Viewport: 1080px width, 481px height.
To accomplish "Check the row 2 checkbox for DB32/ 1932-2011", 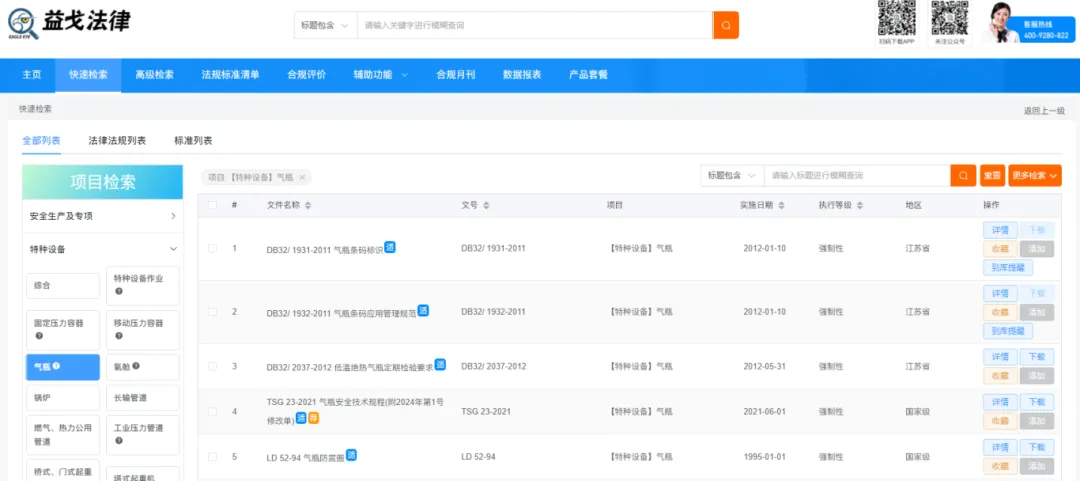I will pyautogui.click(x=212, y=311).
